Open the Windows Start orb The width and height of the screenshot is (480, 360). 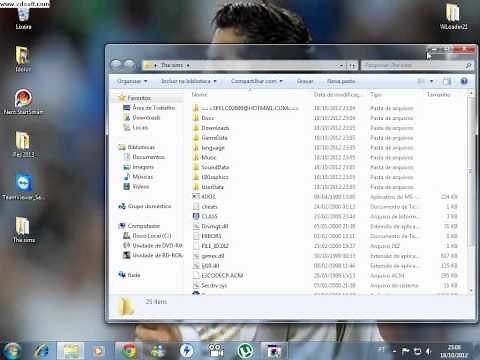[12, 351]
